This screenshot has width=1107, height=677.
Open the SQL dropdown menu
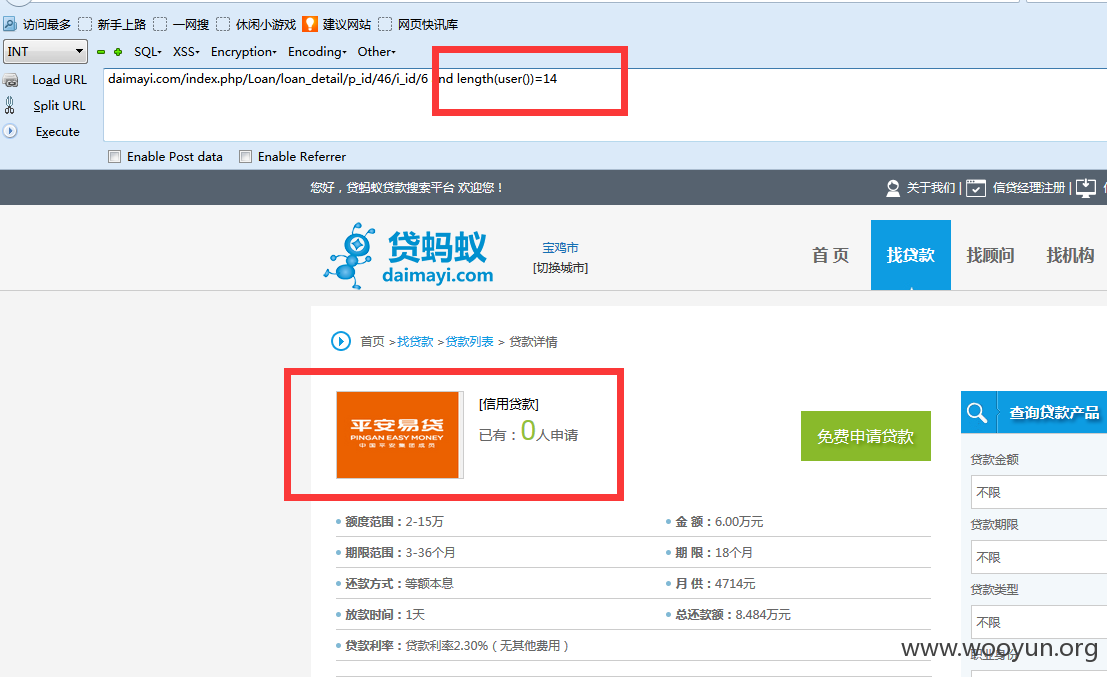[148, 52]
